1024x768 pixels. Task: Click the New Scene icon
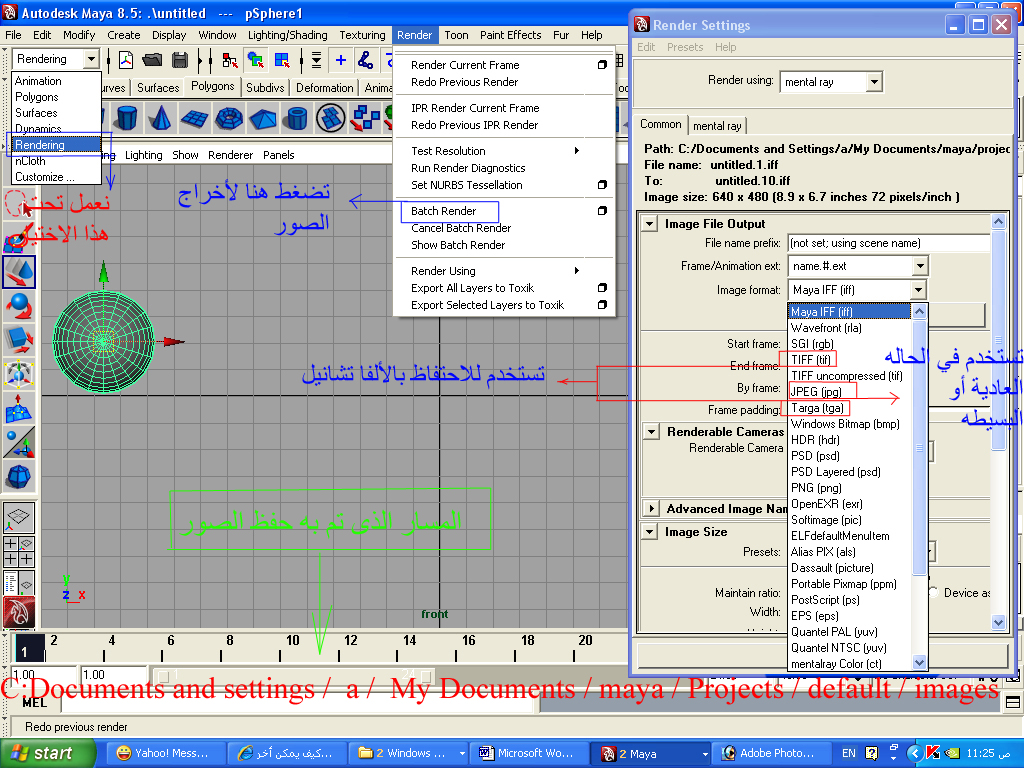point(125,60)
